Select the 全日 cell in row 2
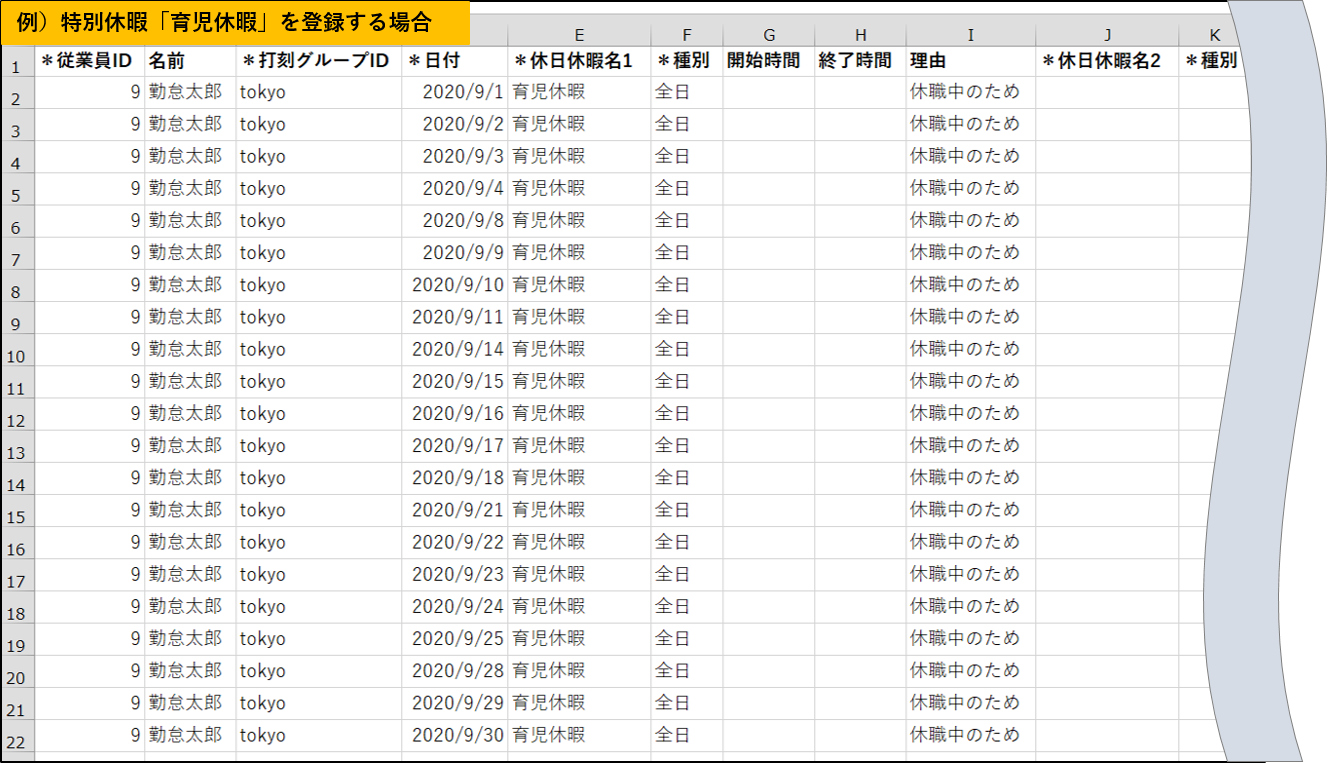 tap(686, 93)
